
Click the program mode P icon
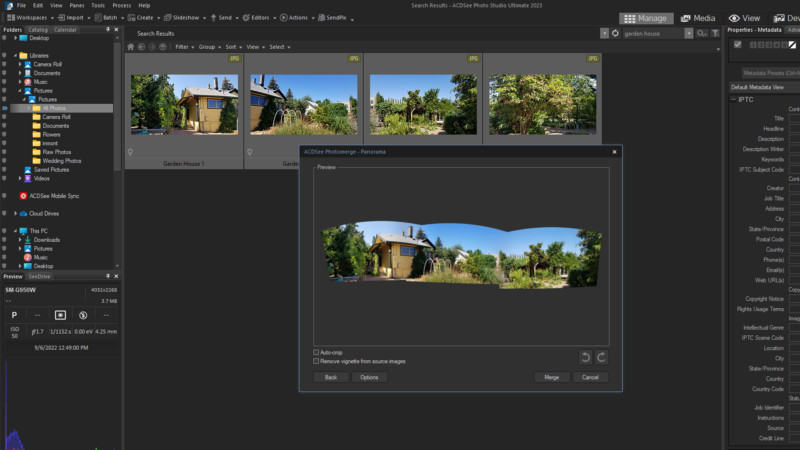14,315
